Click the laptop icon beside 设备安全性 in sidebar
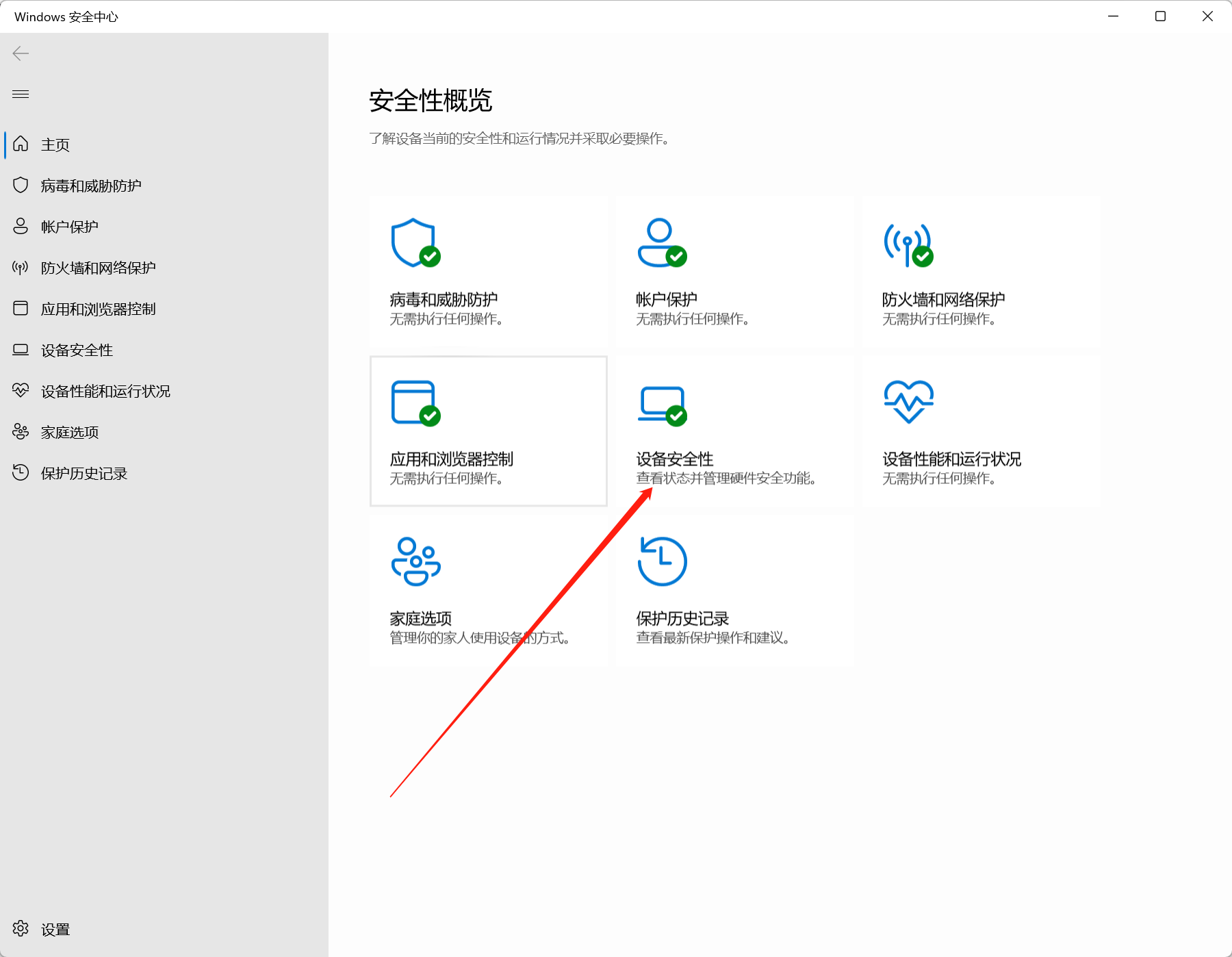Image resolution: width=1232 pixels, height=957 pixels. tap(21, 350)
